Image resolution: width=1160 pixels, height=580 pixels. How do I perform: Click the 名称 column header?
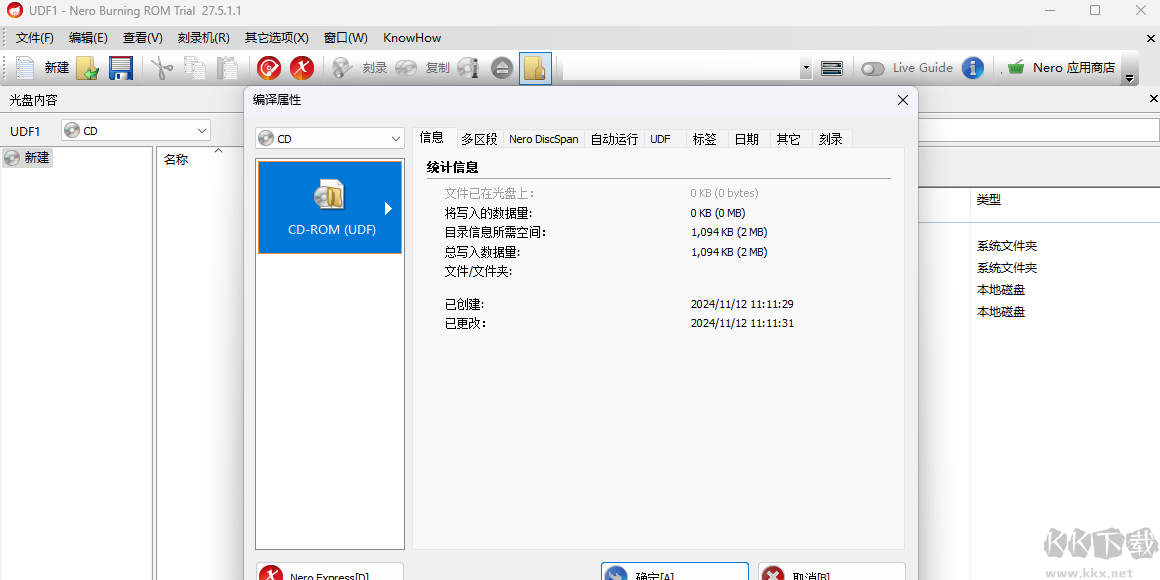(x=176, y=160)
